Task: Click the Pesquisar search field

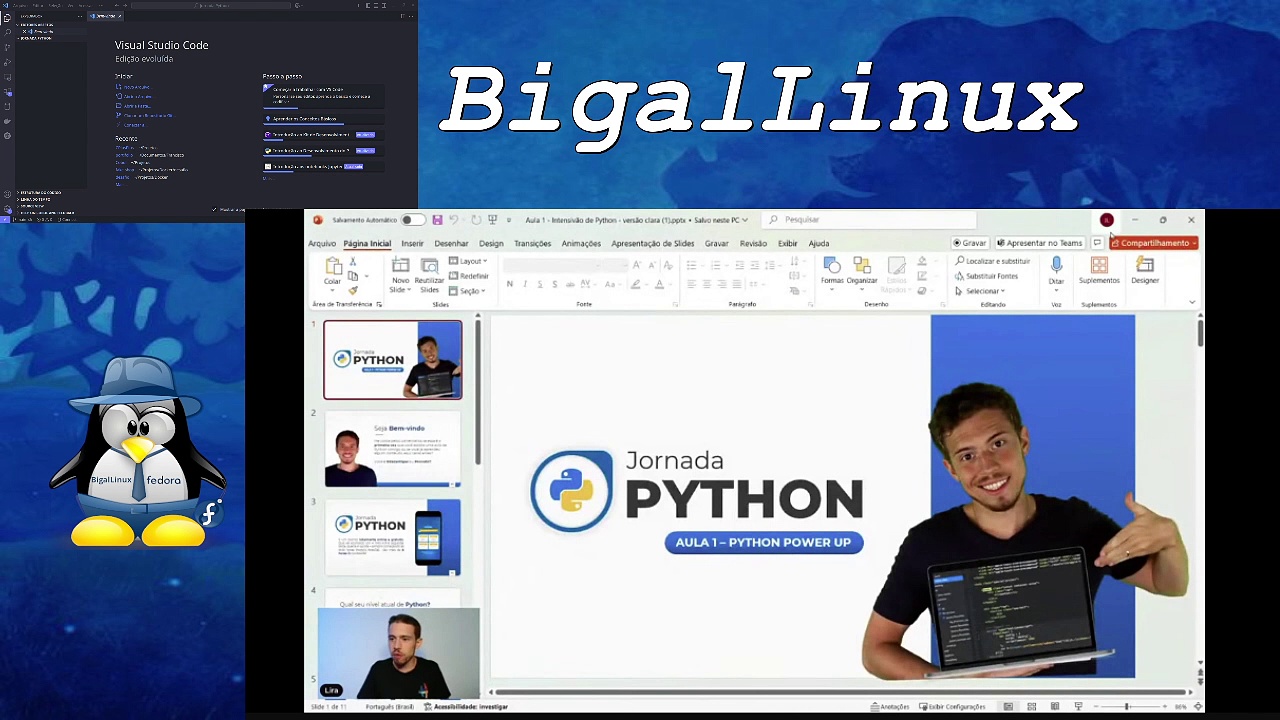Action: 868,220
